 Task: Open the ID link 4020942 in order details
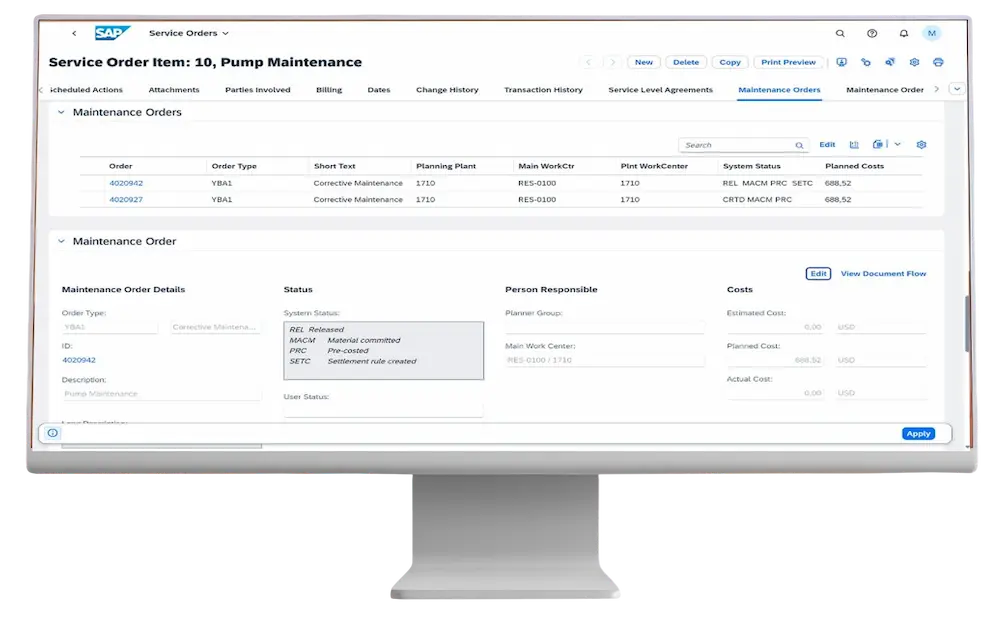click(79, 360)
